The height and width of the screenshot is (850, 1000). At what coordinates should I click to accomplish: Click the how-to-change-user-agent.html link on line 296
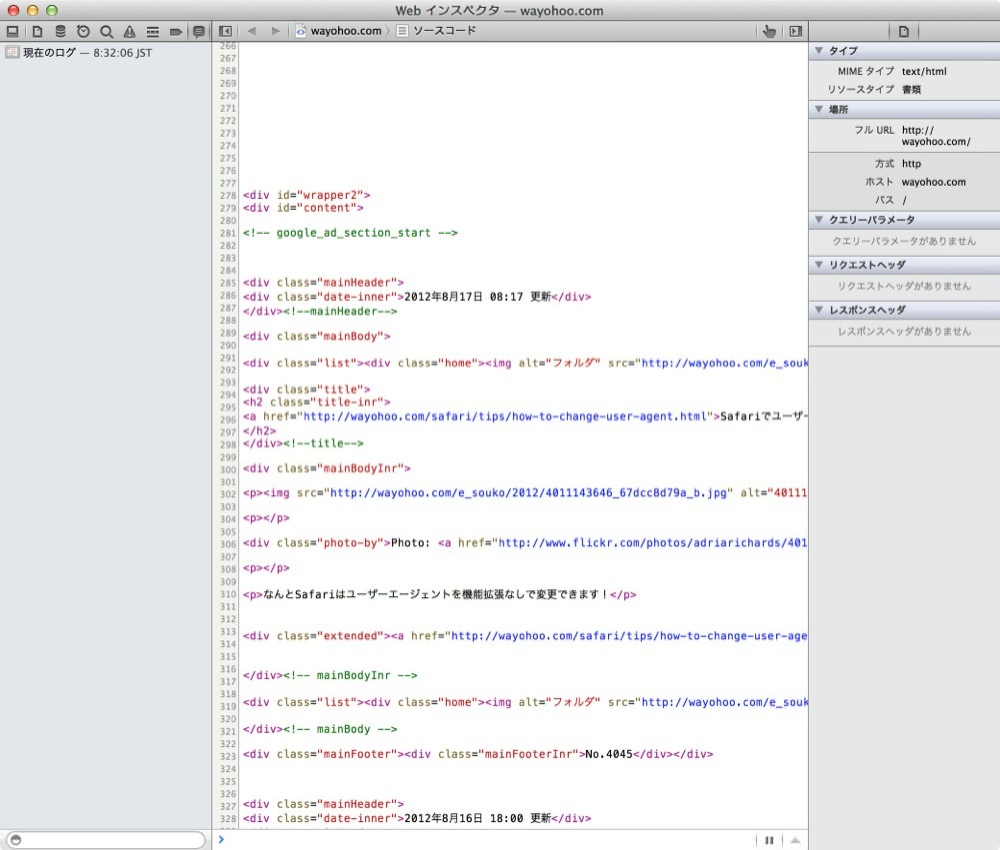pyautogui.click(x=505, y=416)
